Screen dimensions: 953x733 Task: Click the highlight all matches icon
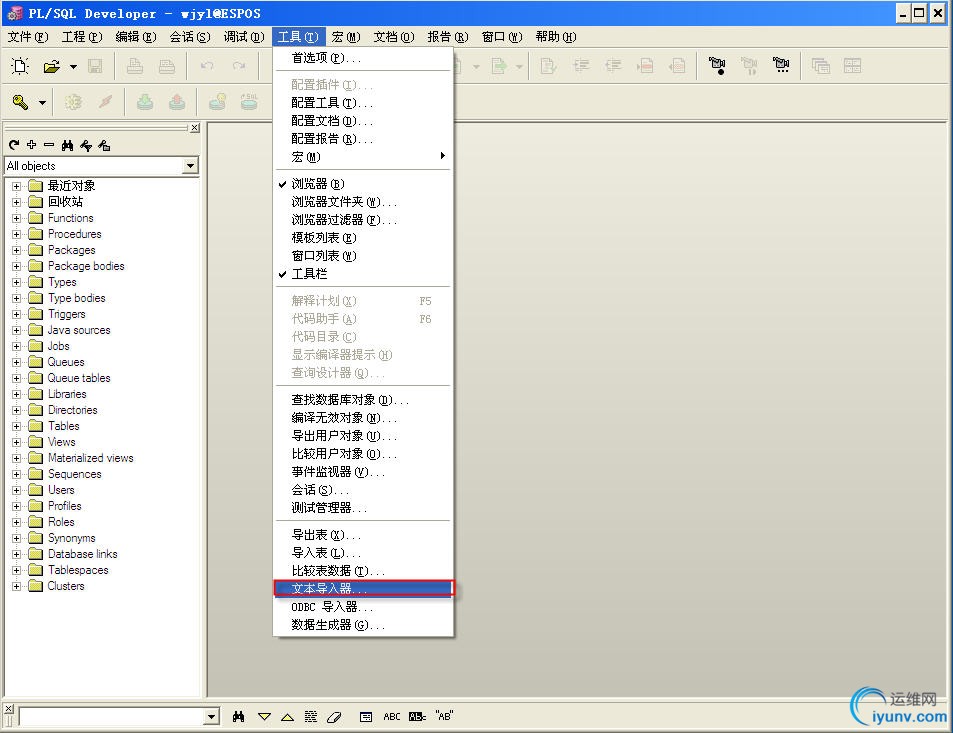311,717
